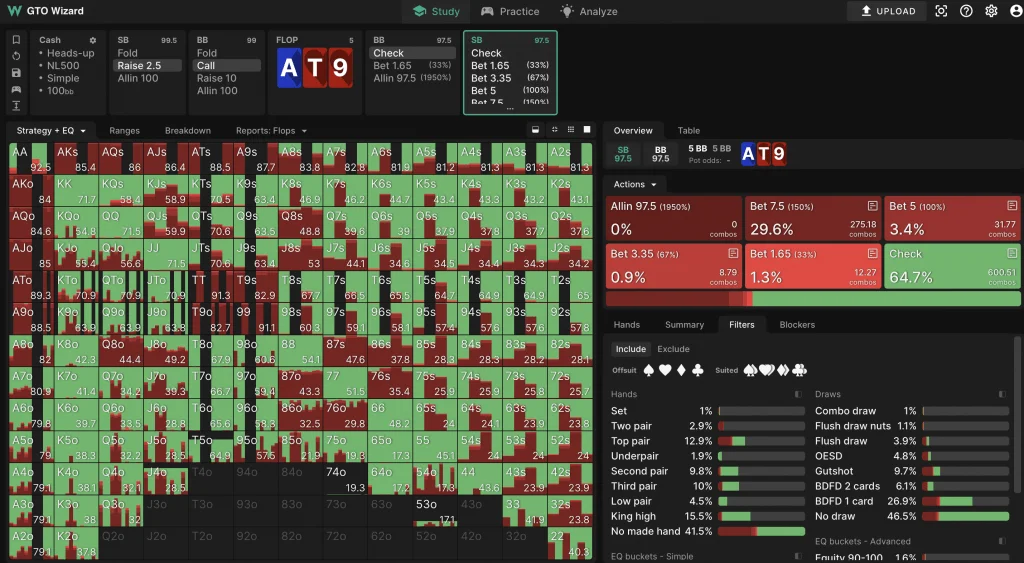
Task: Click the strategy frequency color bar
Action: coord(809,299)
